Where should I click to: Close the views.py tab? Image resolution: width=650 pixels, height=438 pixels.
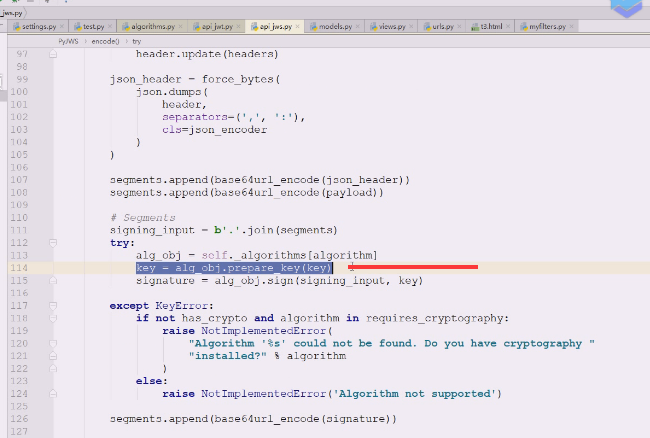pos(411,27)
